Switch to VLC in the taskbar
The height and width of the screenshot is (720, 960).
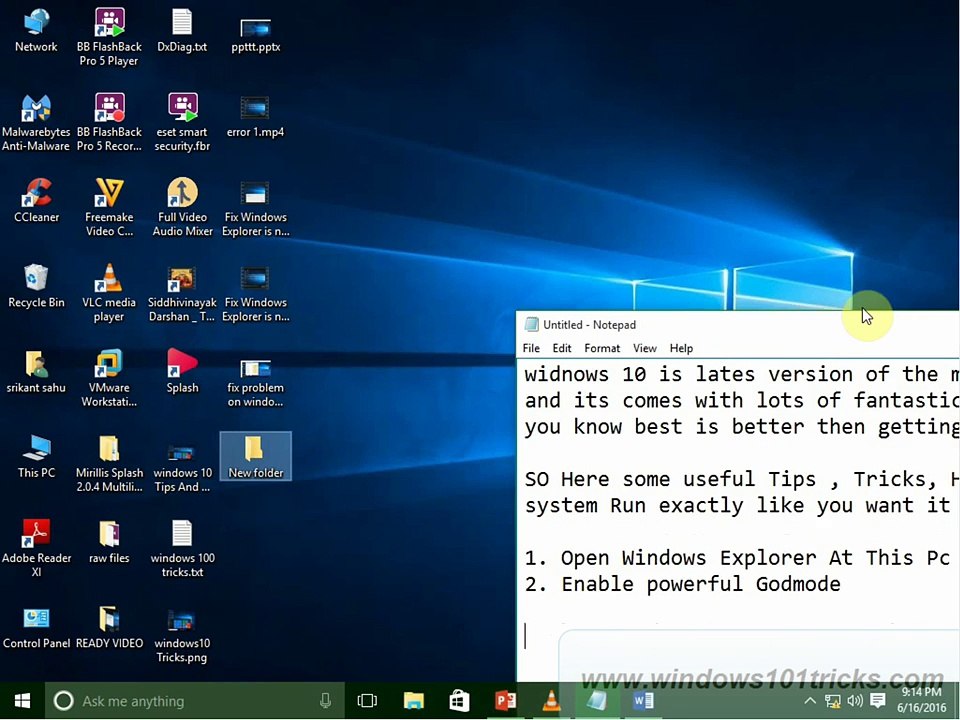tap(551, 701)
